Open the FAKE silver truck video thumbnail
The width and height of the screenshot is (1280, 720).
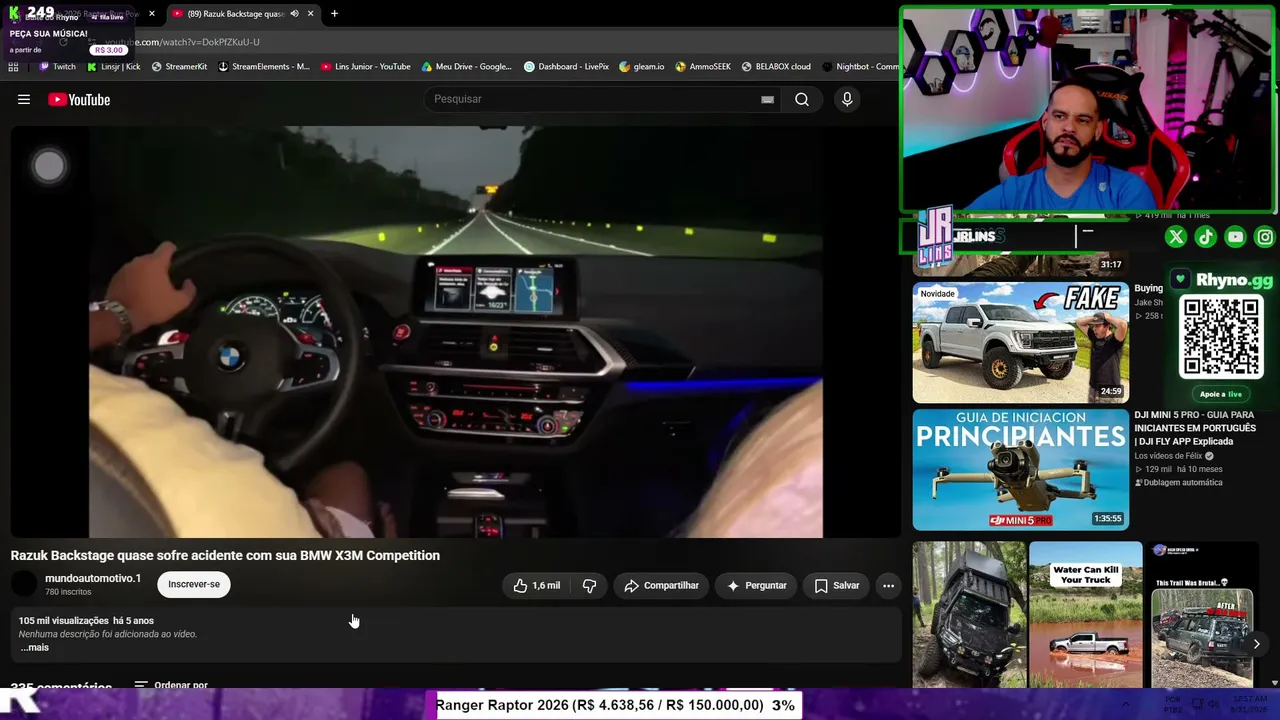coord(1020,342)
